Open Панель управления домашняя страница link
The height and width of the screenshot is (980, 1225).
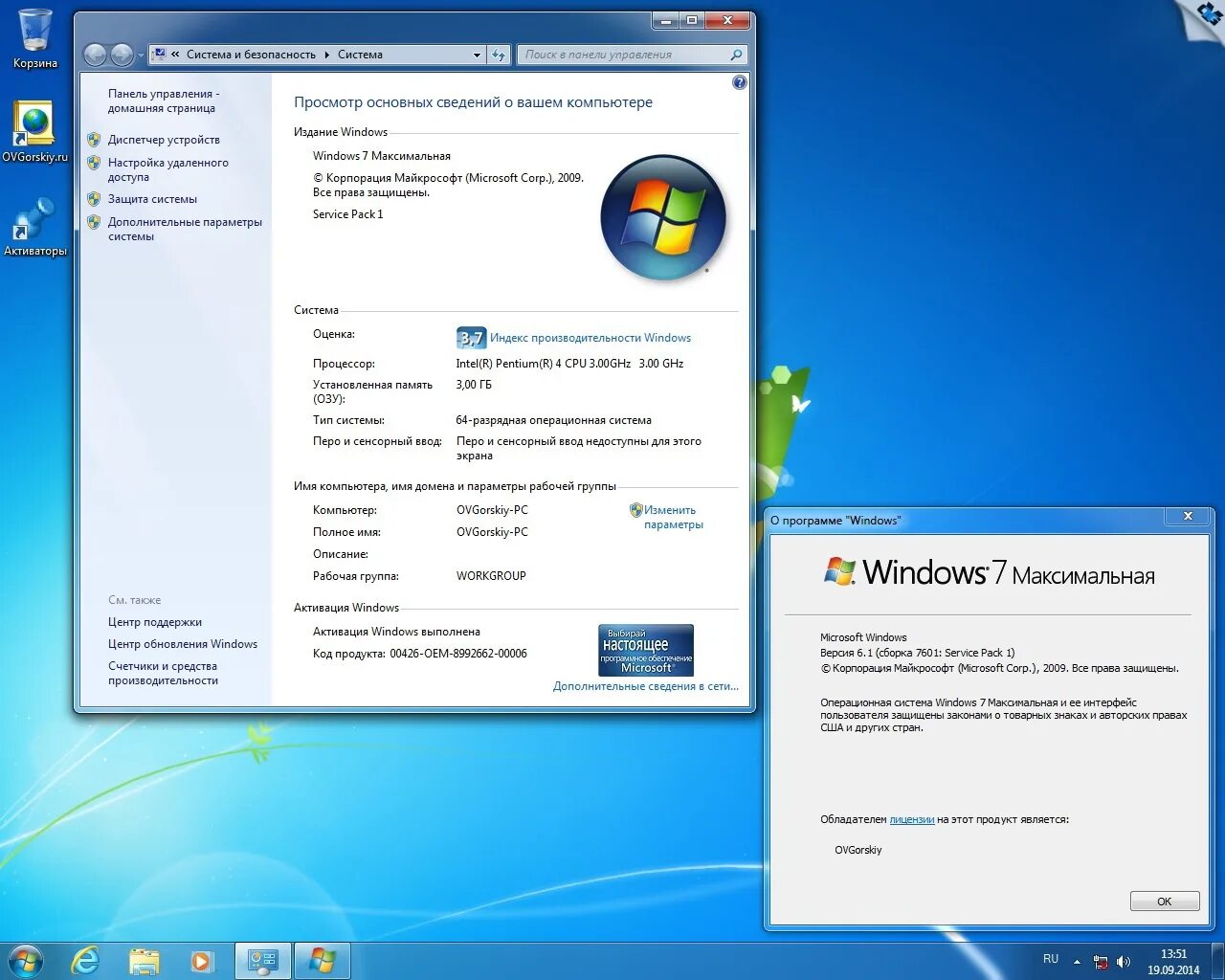(x=163, y=100)
